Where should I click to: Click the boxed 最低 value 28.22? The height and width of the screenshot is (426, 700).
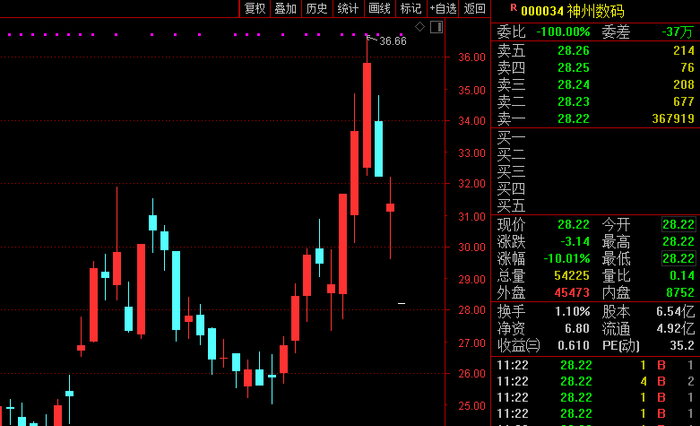point(678,259)
